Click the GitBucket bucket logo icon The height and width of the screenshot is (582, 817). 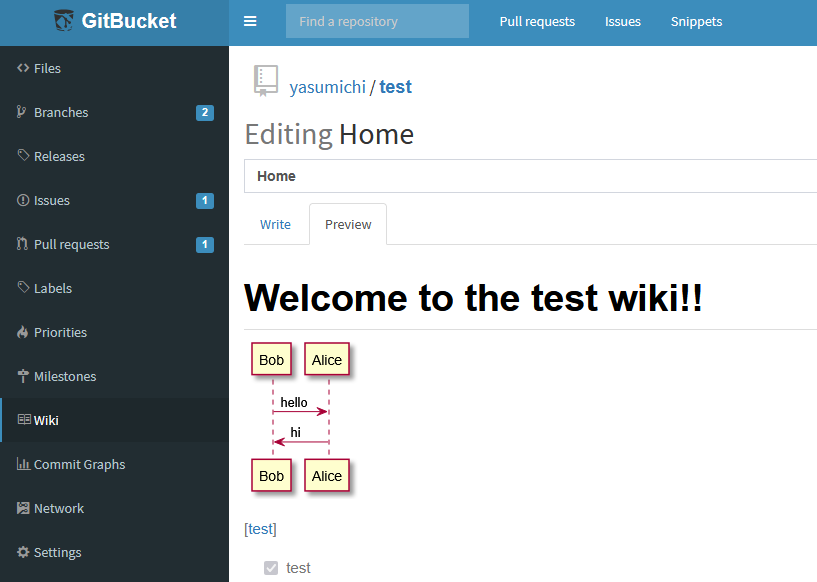64,21
